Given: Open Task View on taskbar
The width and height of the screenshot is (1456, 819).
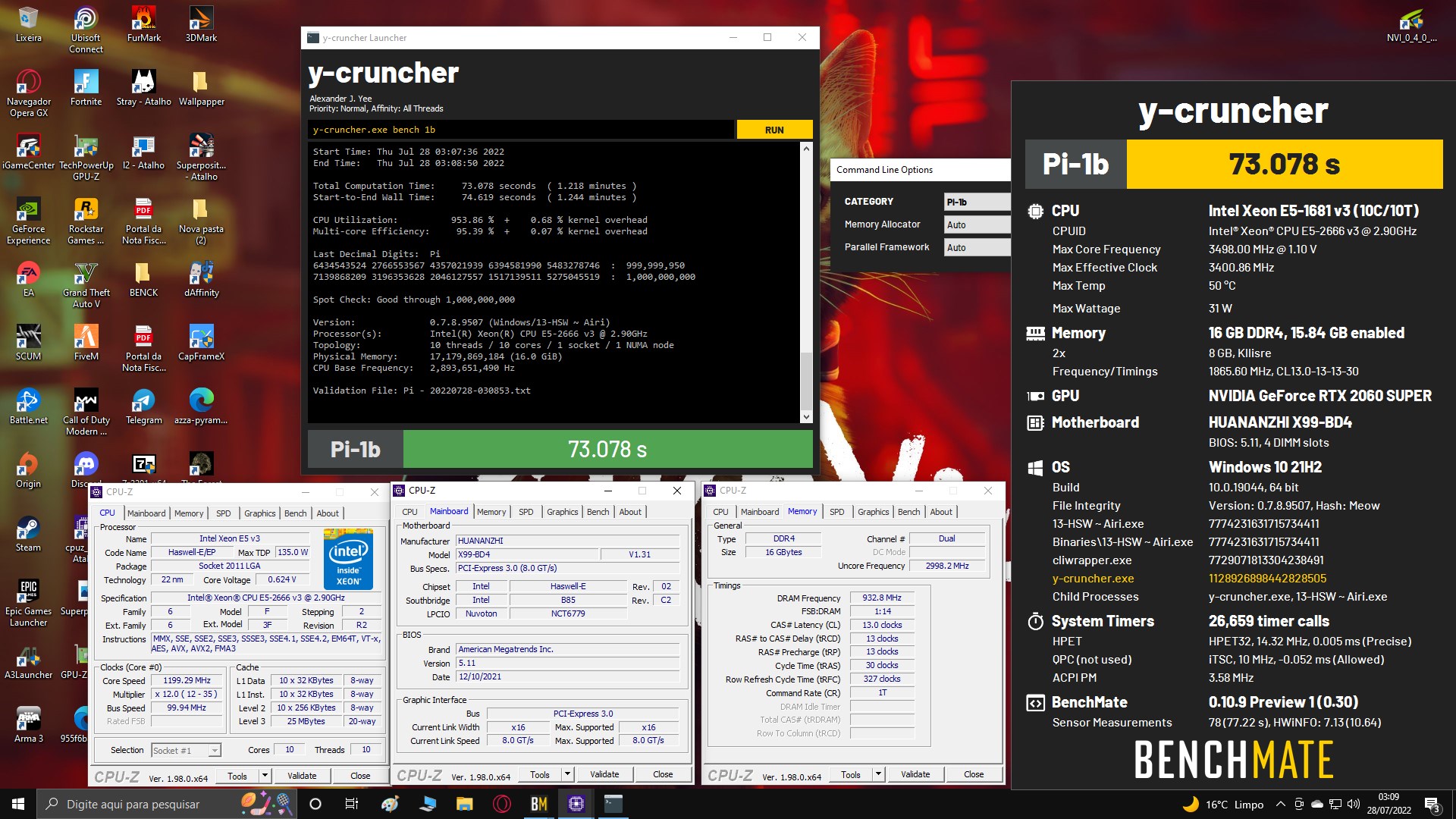Looking at the screenshot, I should click(x=351, y=804).
